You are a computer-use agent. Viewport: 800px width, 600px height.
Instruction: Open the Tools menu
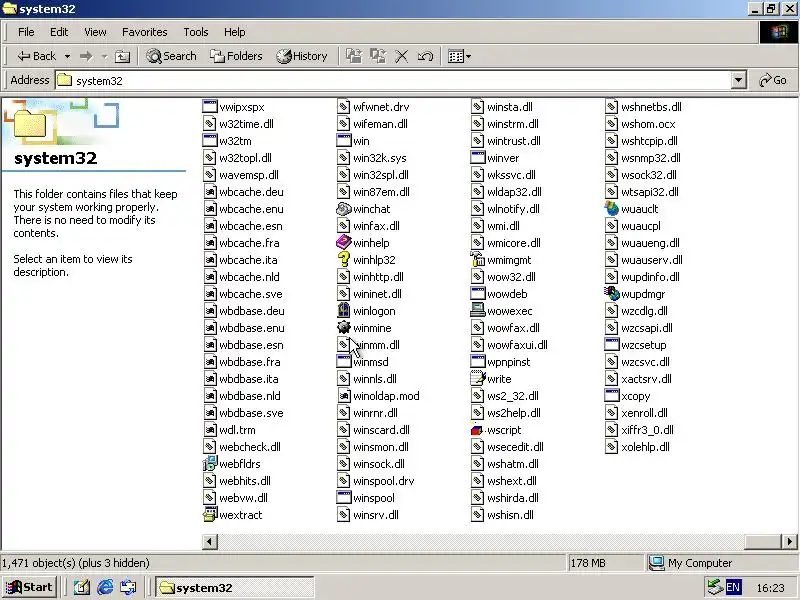[x=196, y=32]
